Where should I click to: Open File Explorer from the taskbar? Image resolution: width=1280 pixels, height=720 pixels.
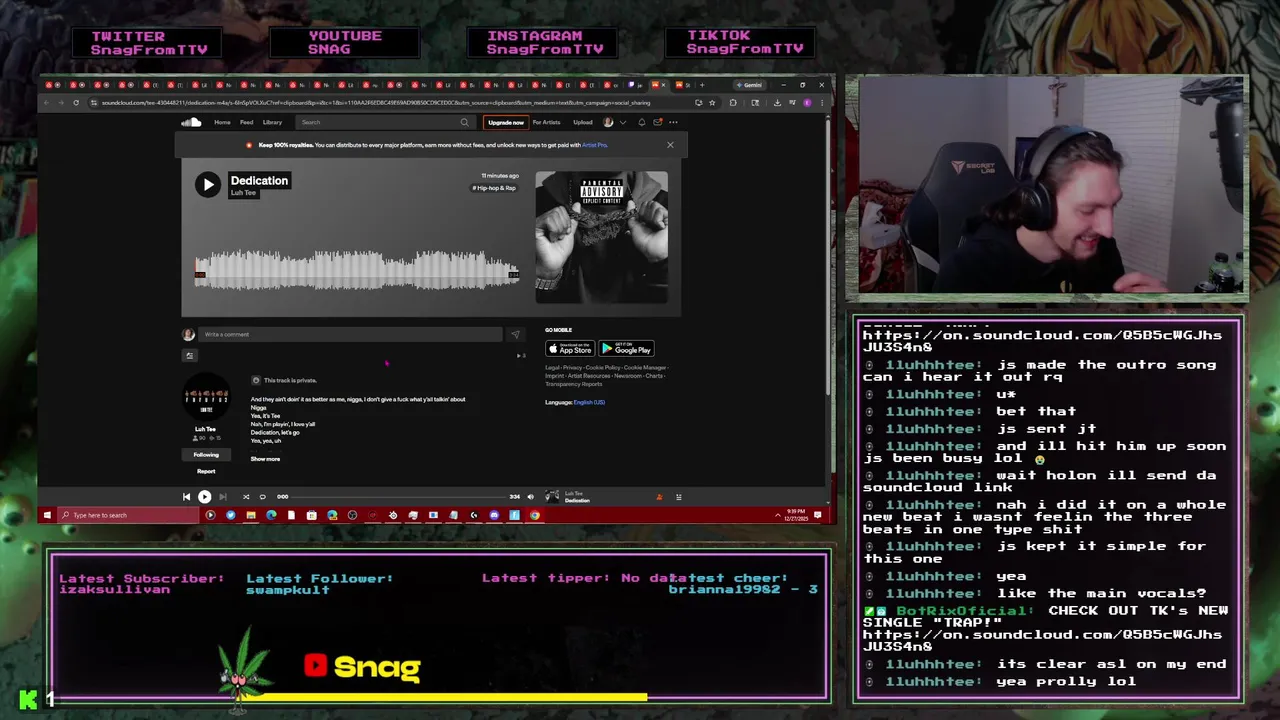251,515
